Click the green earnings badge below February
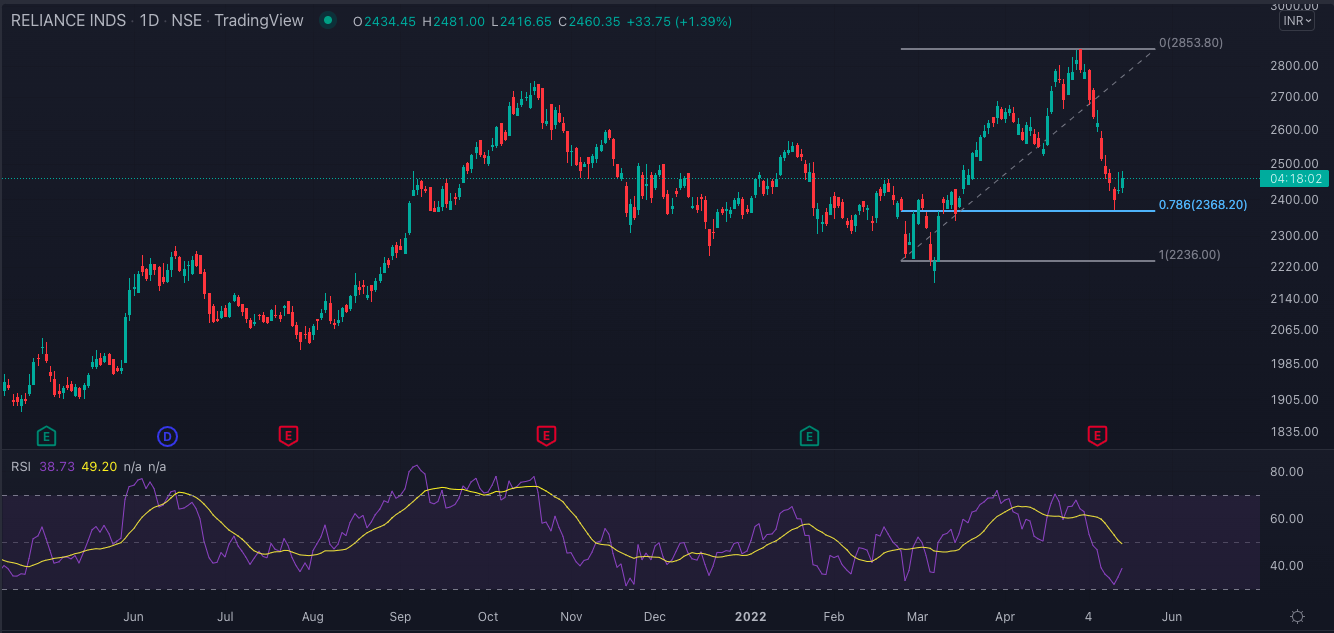1334x633 pixels. [x=808, y=436]
